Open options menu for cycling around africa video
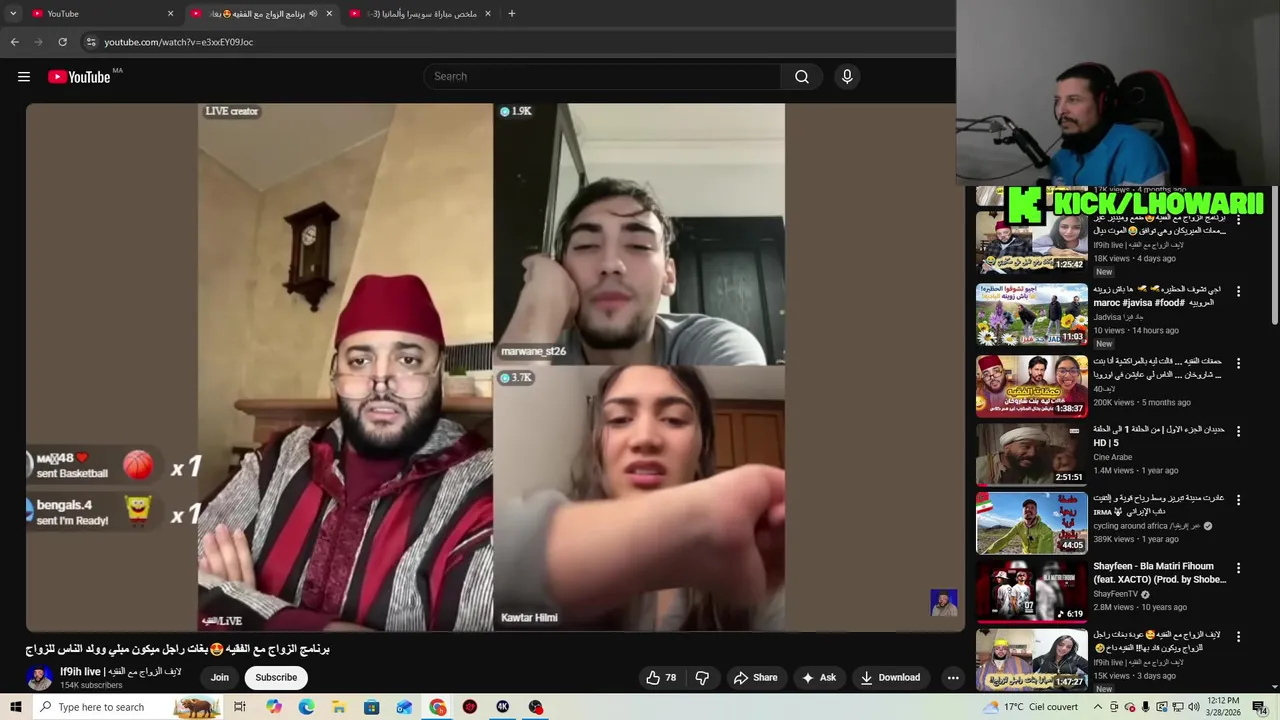 1238,499
